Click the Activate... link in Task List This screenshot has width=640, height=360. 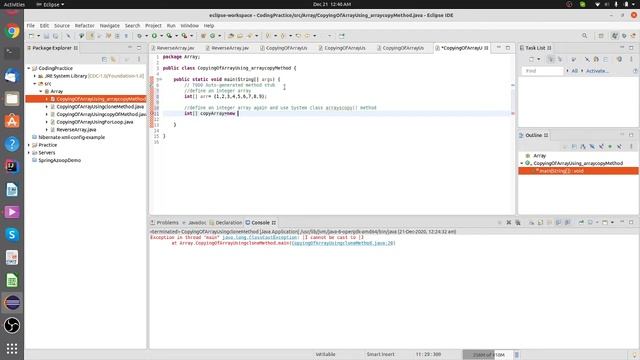point(597,71)
